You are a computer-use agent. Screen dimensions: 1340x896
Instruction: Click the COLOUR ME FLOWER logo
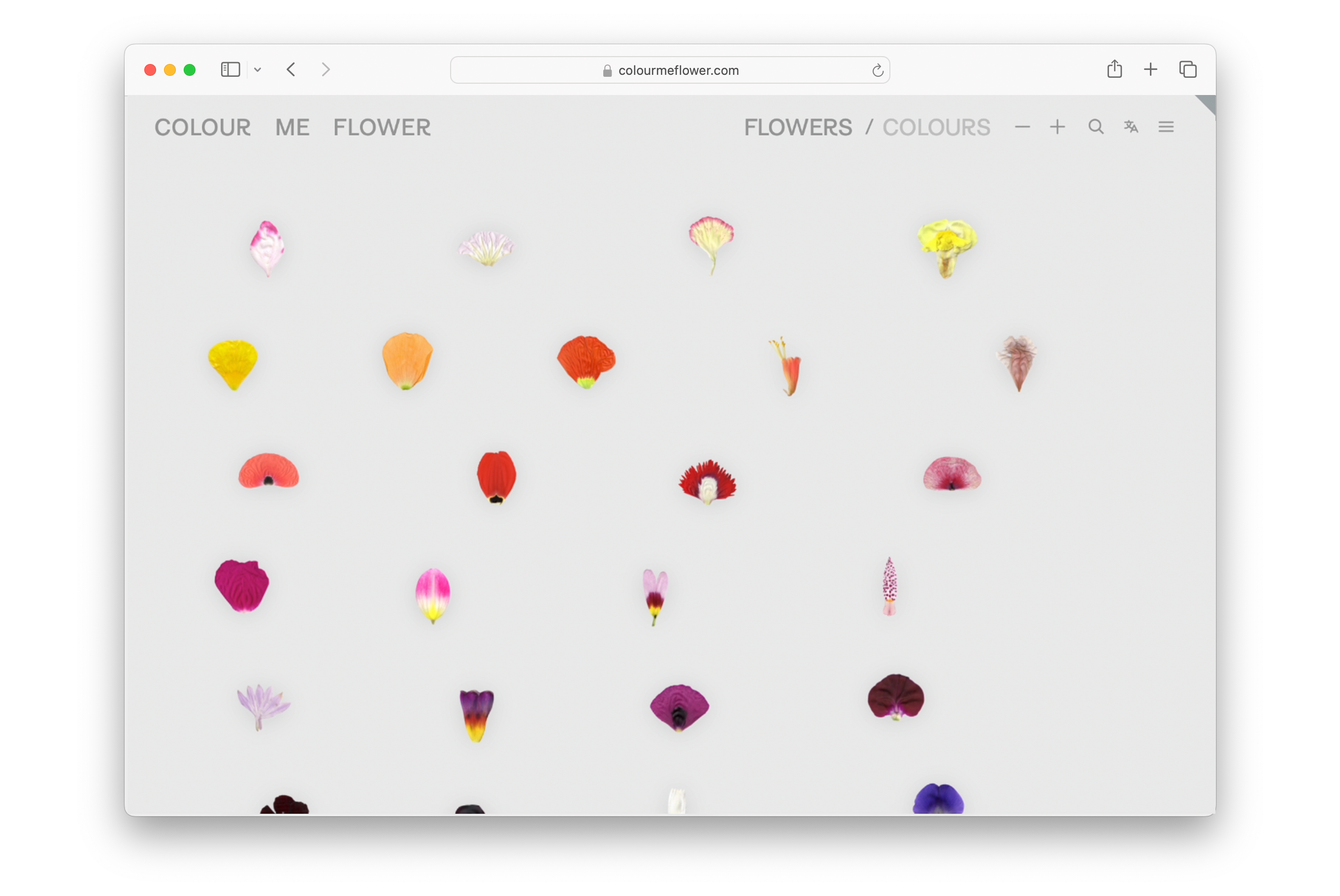[x=292, y=128]
